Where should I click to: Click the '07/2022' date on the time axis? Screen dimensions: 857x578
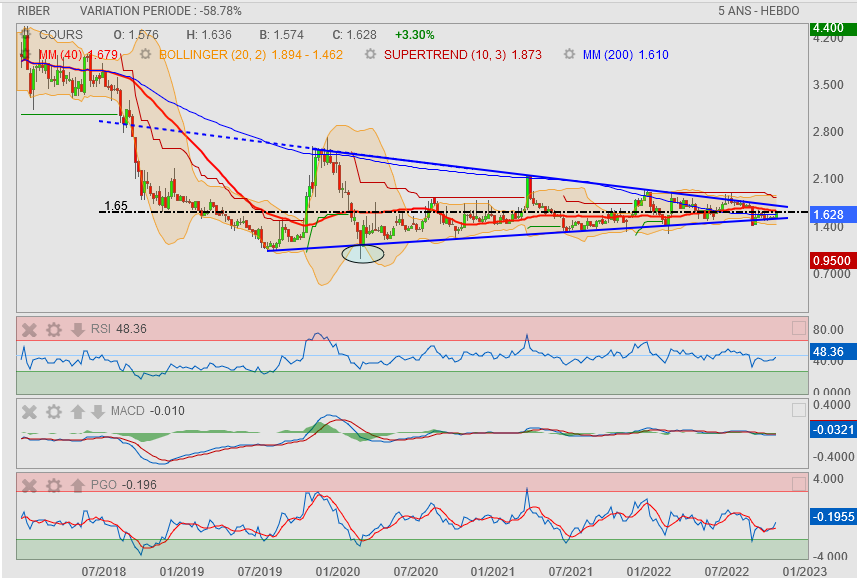click(x=726, y=571)
